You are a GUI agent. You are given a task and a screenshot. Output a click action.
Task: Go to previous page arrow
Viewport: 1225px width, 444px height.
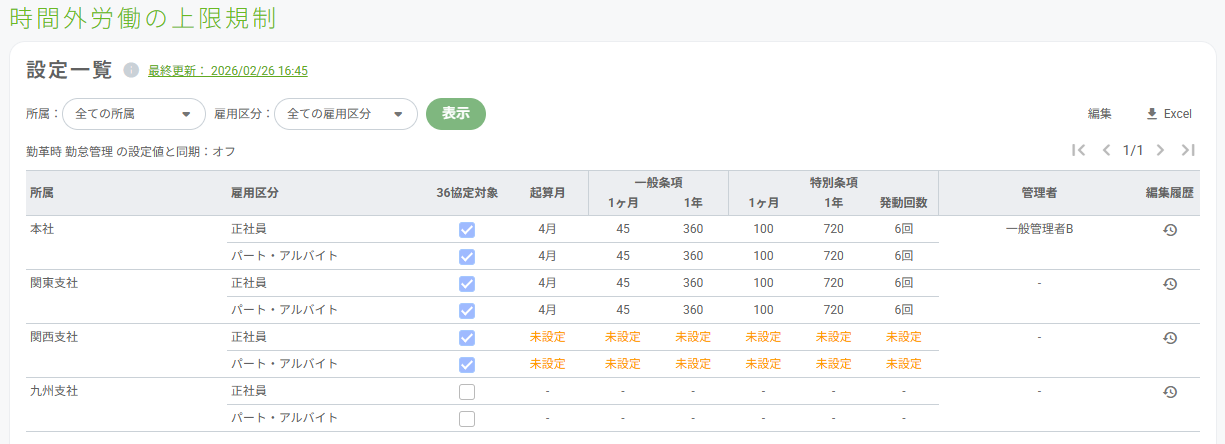tap(1106, 150)
